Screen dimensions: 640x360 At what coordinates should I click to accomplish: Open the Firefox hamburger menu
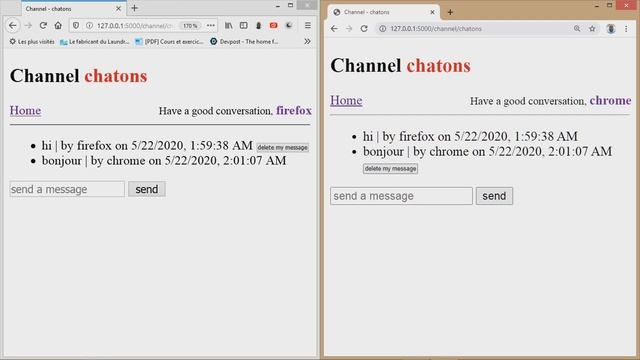click(308, 25)
